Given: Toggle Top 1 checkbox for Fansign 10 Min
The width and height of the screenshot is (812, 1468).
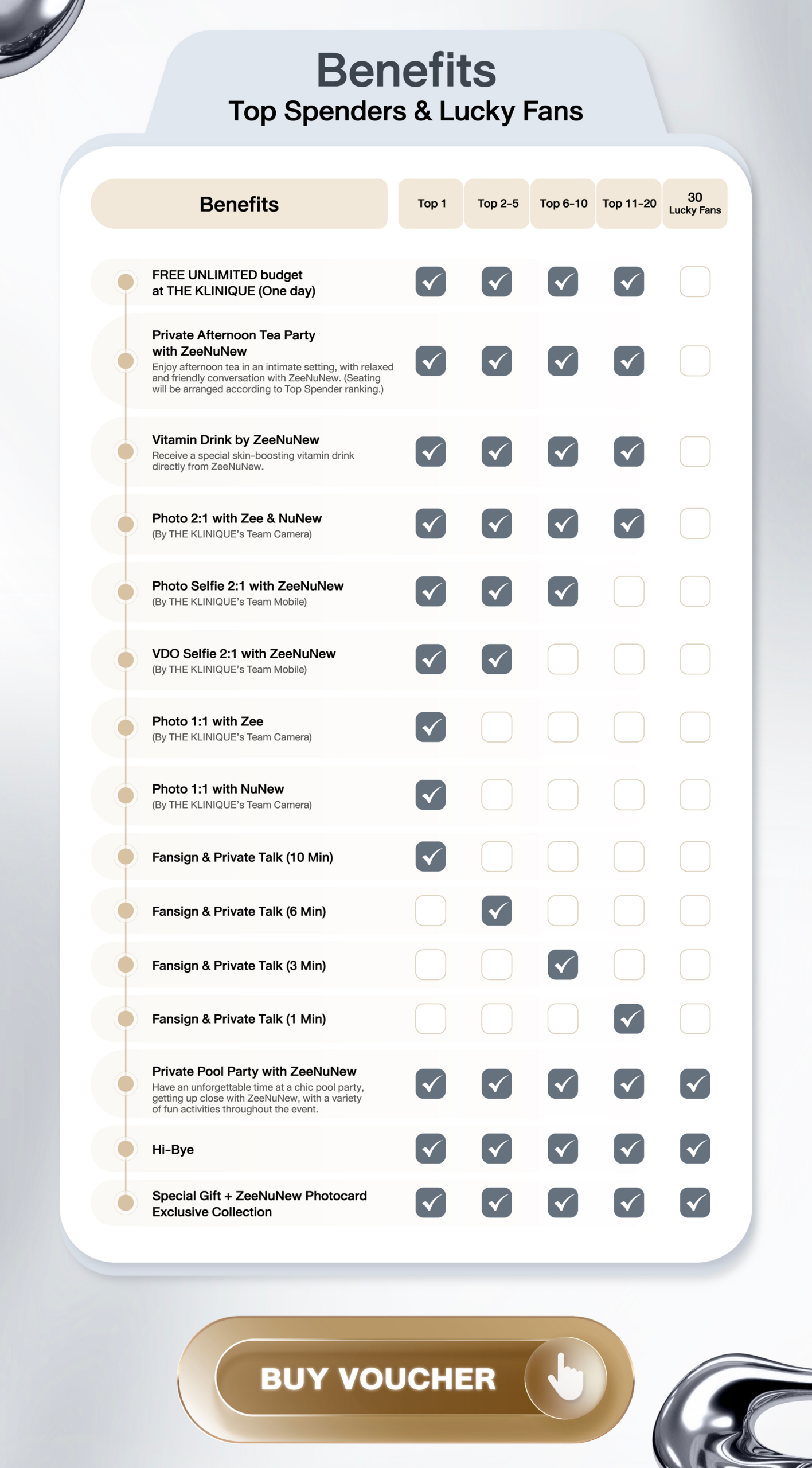Looking at the screenshot, I should point(431,857).
